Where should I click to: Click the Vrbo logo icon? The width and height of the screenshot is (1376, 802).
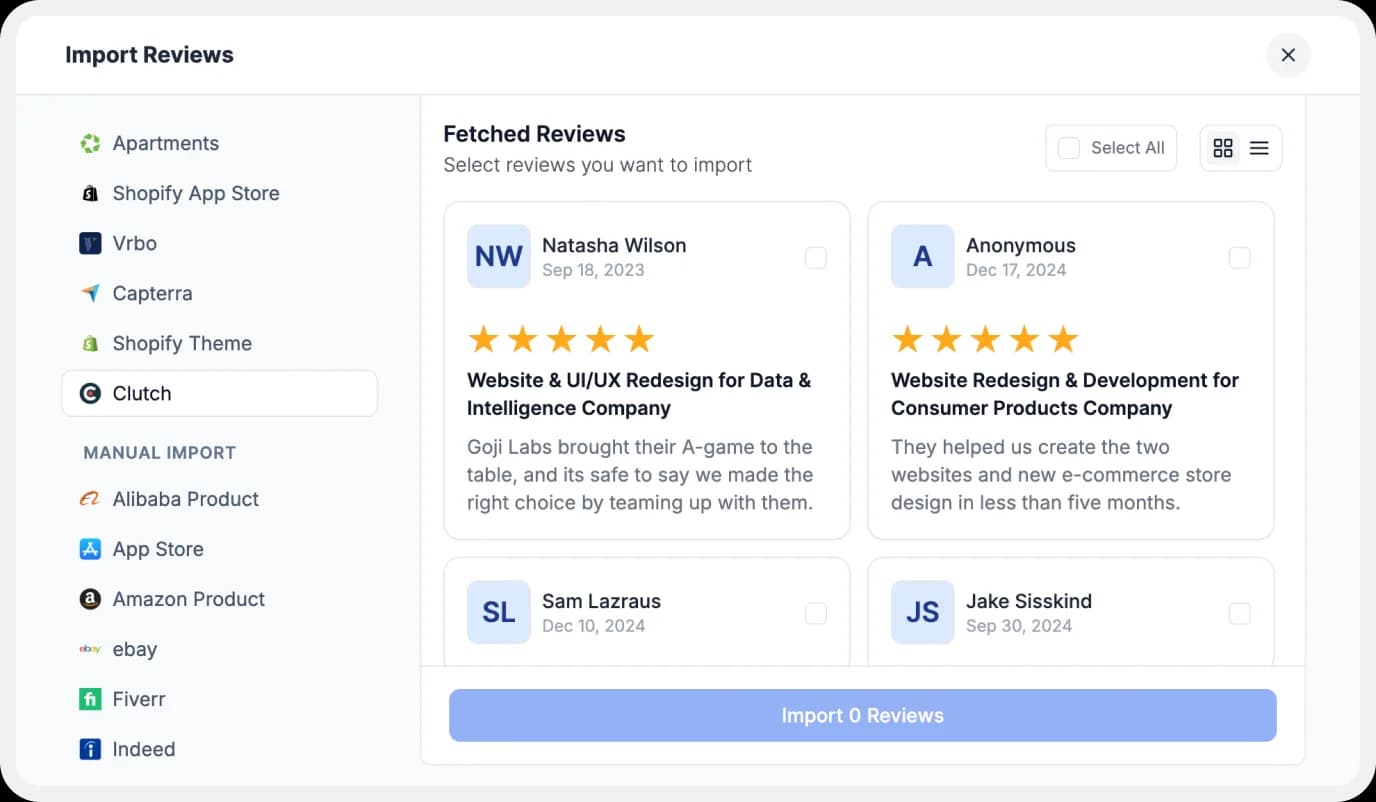(90, 244)
